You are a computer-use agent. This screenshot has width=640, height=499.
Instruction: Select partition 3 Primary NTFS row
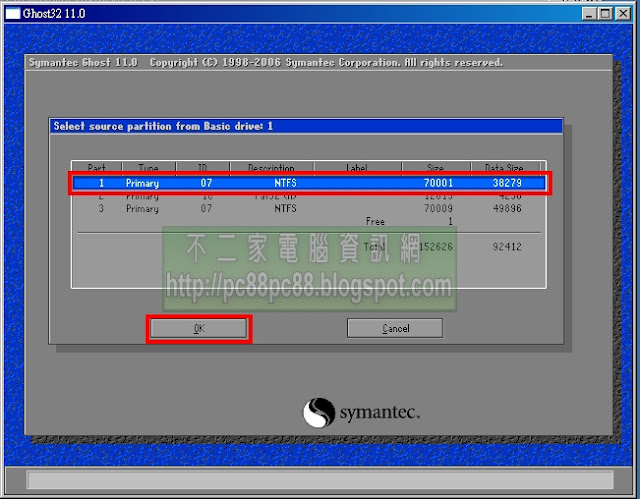[x=309, y=208]
